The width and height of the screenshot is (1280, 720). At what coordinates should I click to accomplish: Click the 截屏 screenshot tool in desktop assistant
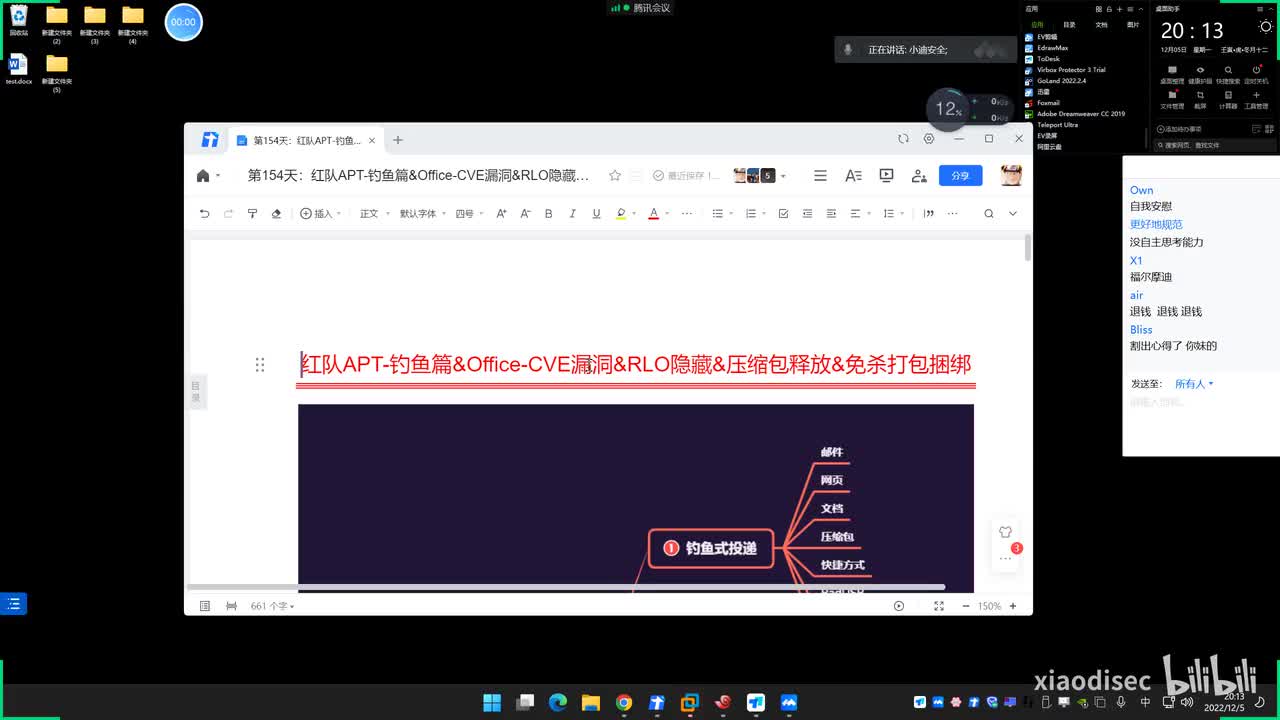(x=1200, y=100)
